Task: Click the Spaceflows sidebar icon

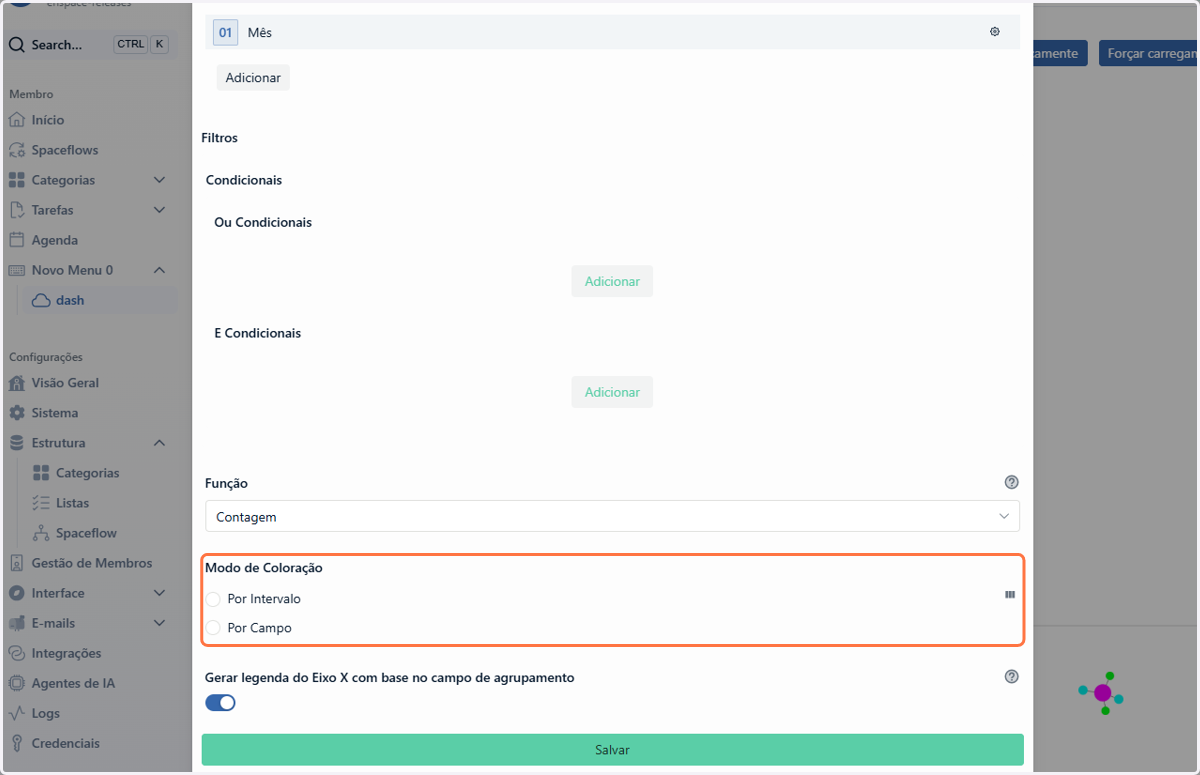Action: click(16, 150)
